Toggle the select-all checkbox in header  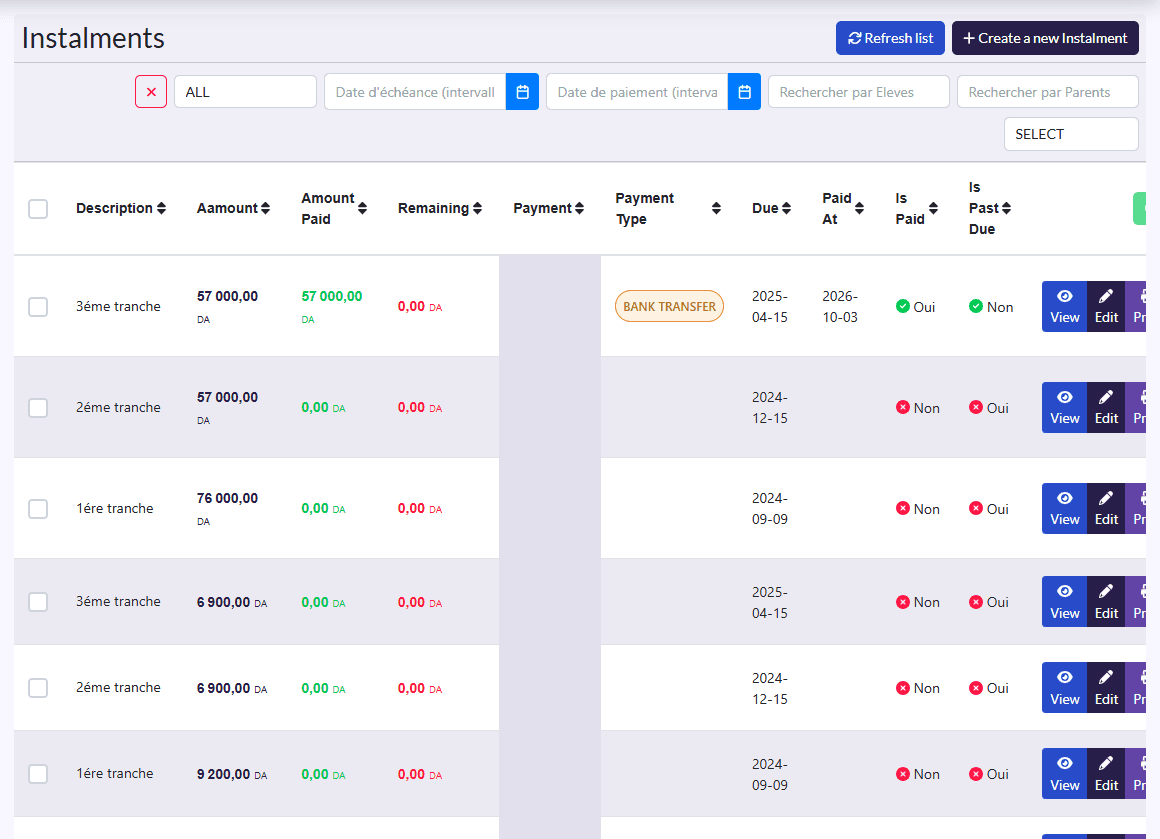(x=38, y=209)
